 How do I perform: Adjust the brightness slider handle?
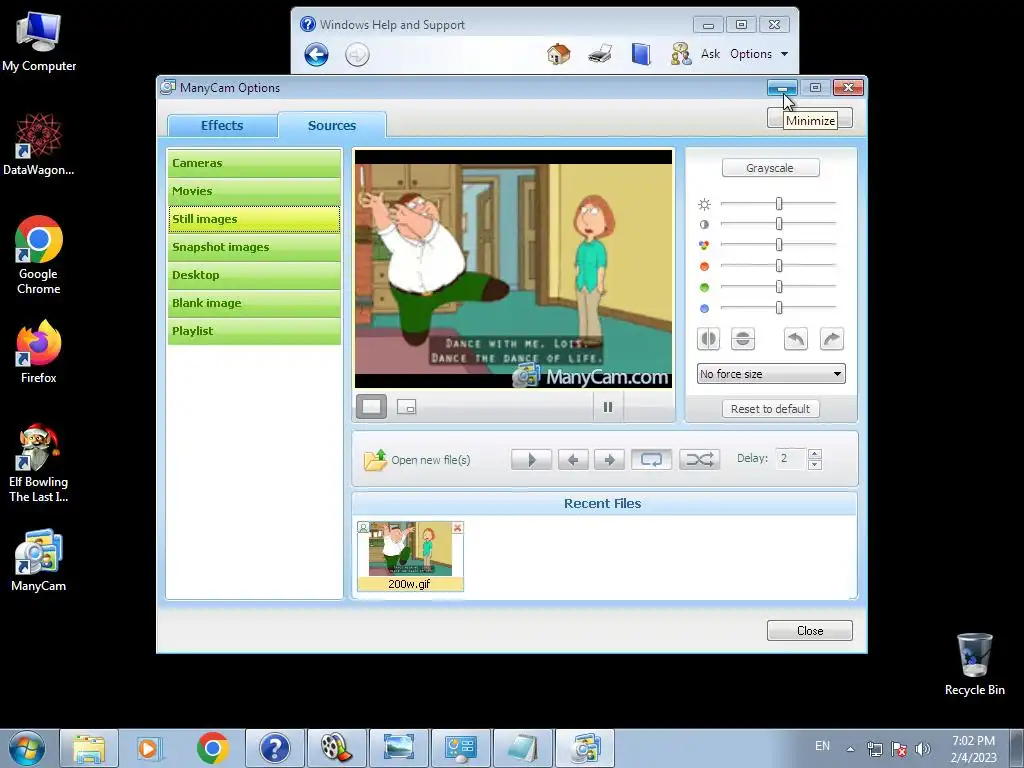[x=779, y=204]
